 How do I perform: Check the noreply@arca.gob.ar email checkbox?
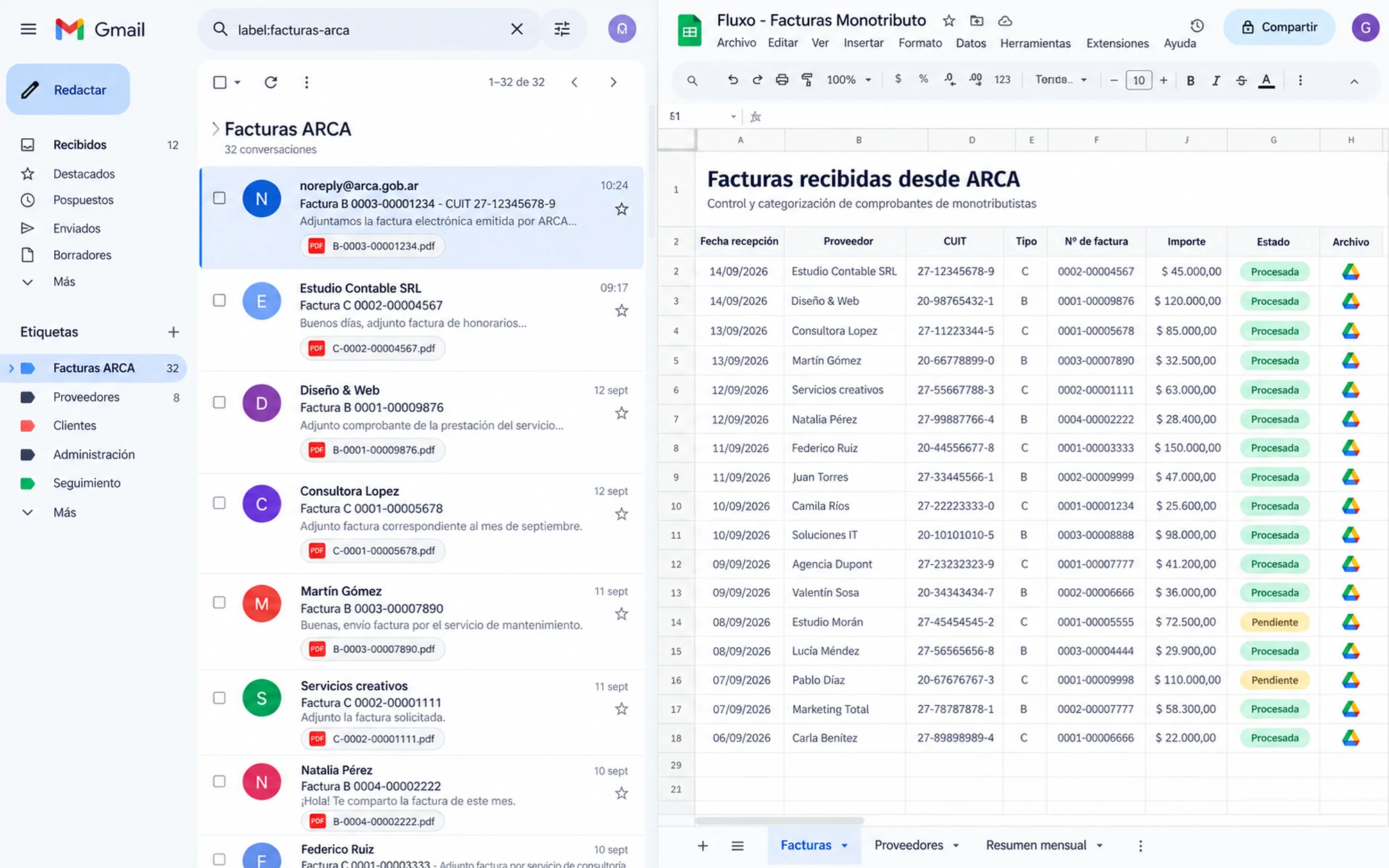tap(219, 199)
